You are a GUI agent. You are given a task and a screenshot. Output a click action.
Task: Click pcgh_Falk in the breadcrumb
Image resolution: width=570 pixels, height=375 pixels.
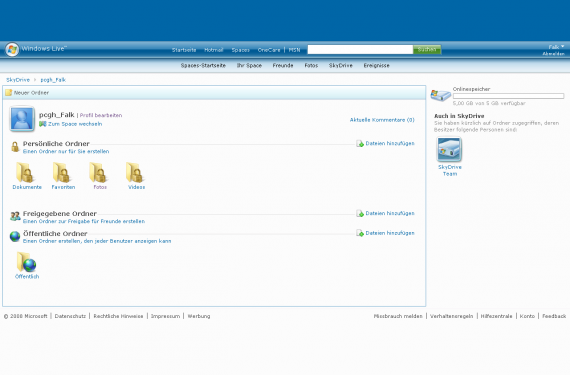click(53, 80)
